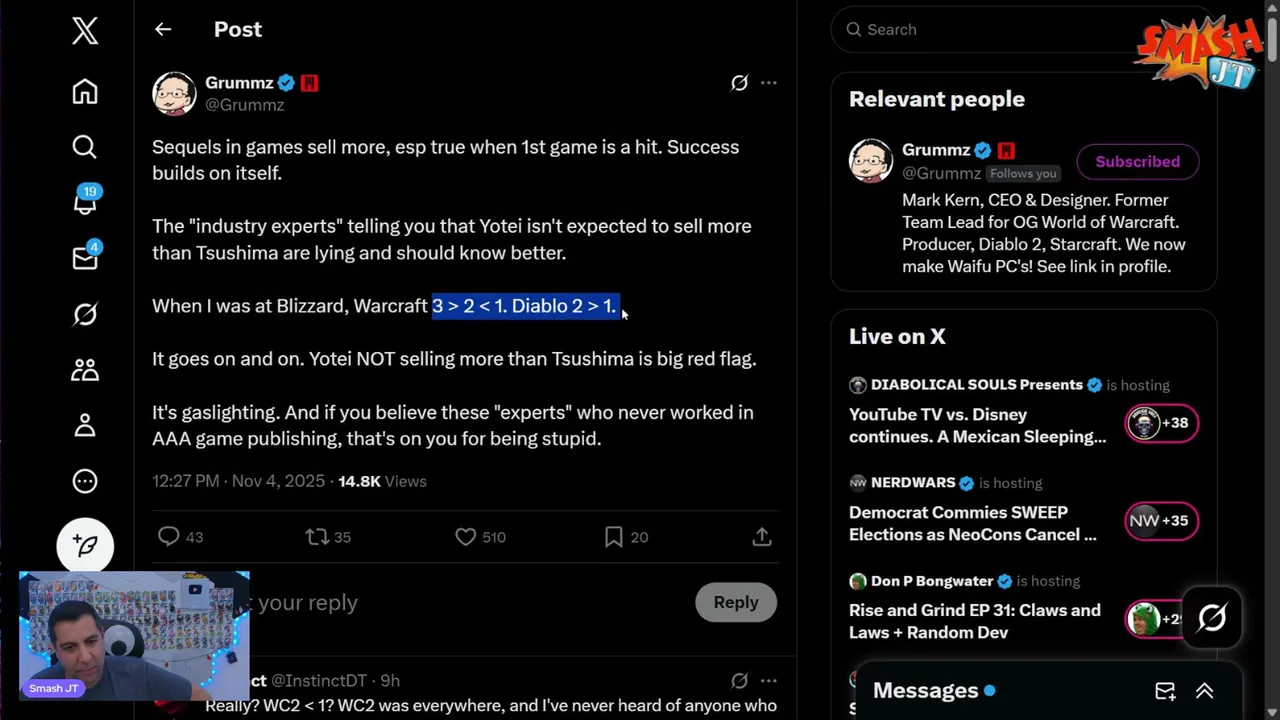
Task: Like Grummz's post
Action: [466, 537]
